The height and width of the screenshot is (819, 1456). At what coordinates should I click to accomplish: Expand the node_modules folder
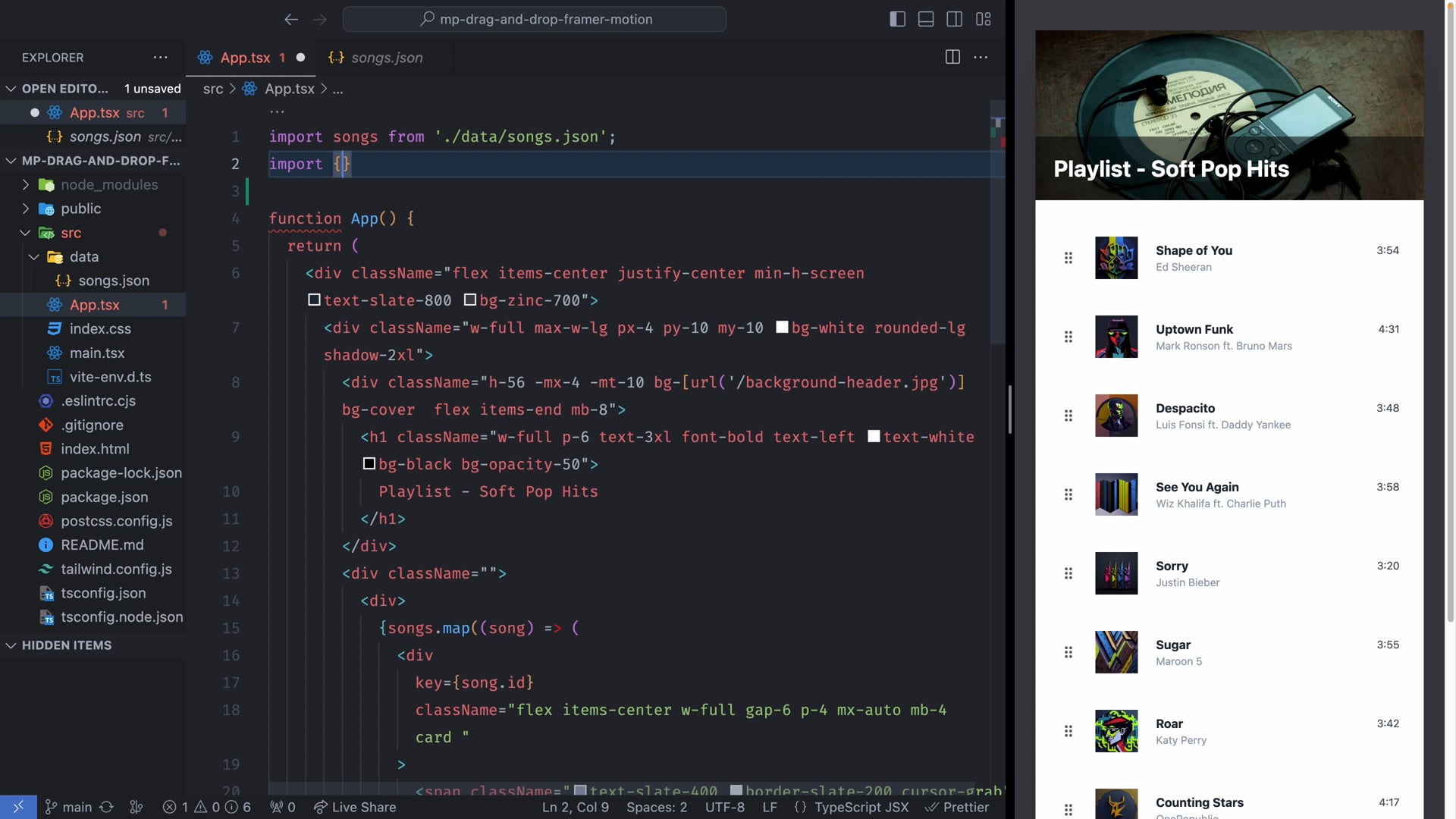click(93, 185)
